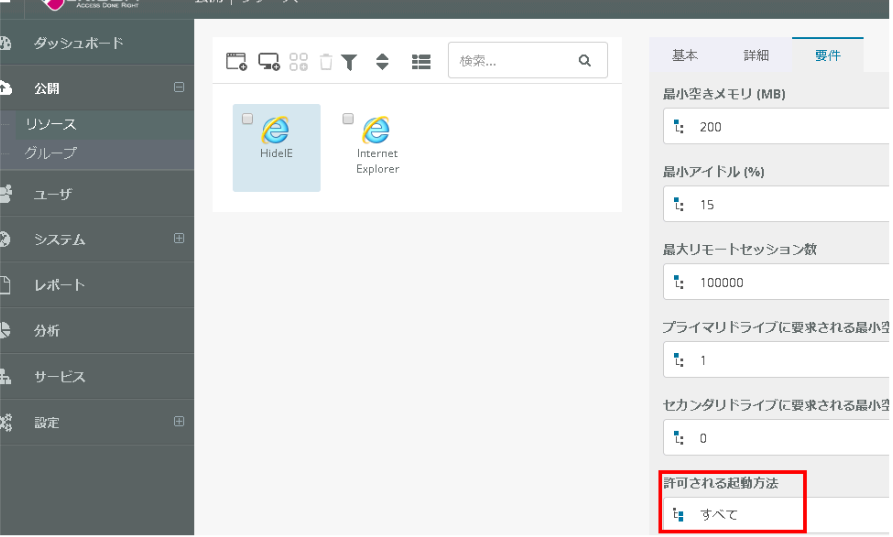Click the magnifier search icon
This screenshot has height=537, width=893.
[x=585, y=61]
